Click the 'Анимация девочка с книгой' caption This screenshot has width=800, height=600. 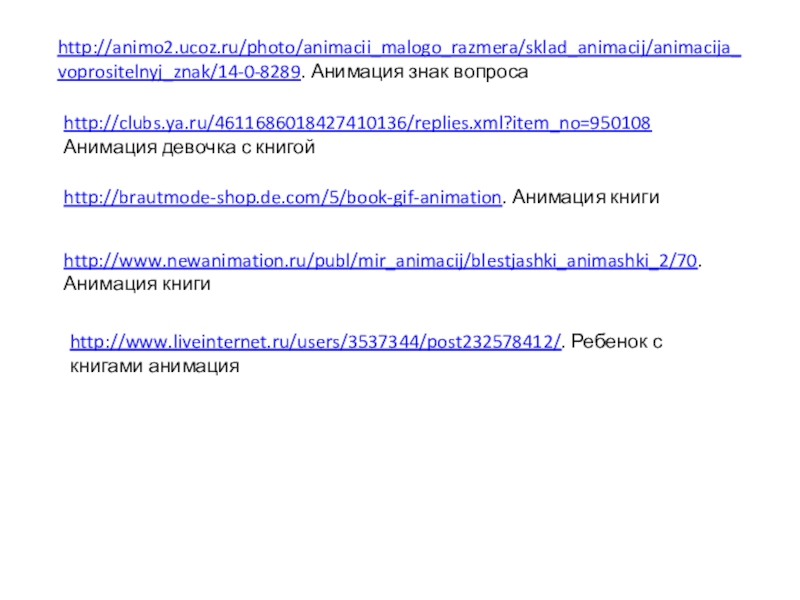point(189,147)
